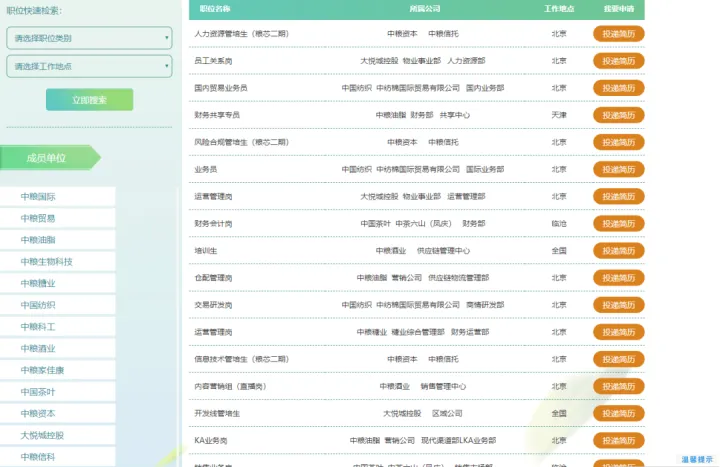Screen dimensions: 720x467
Task: Open the 业务员 job title
Action: coord(206,169)
